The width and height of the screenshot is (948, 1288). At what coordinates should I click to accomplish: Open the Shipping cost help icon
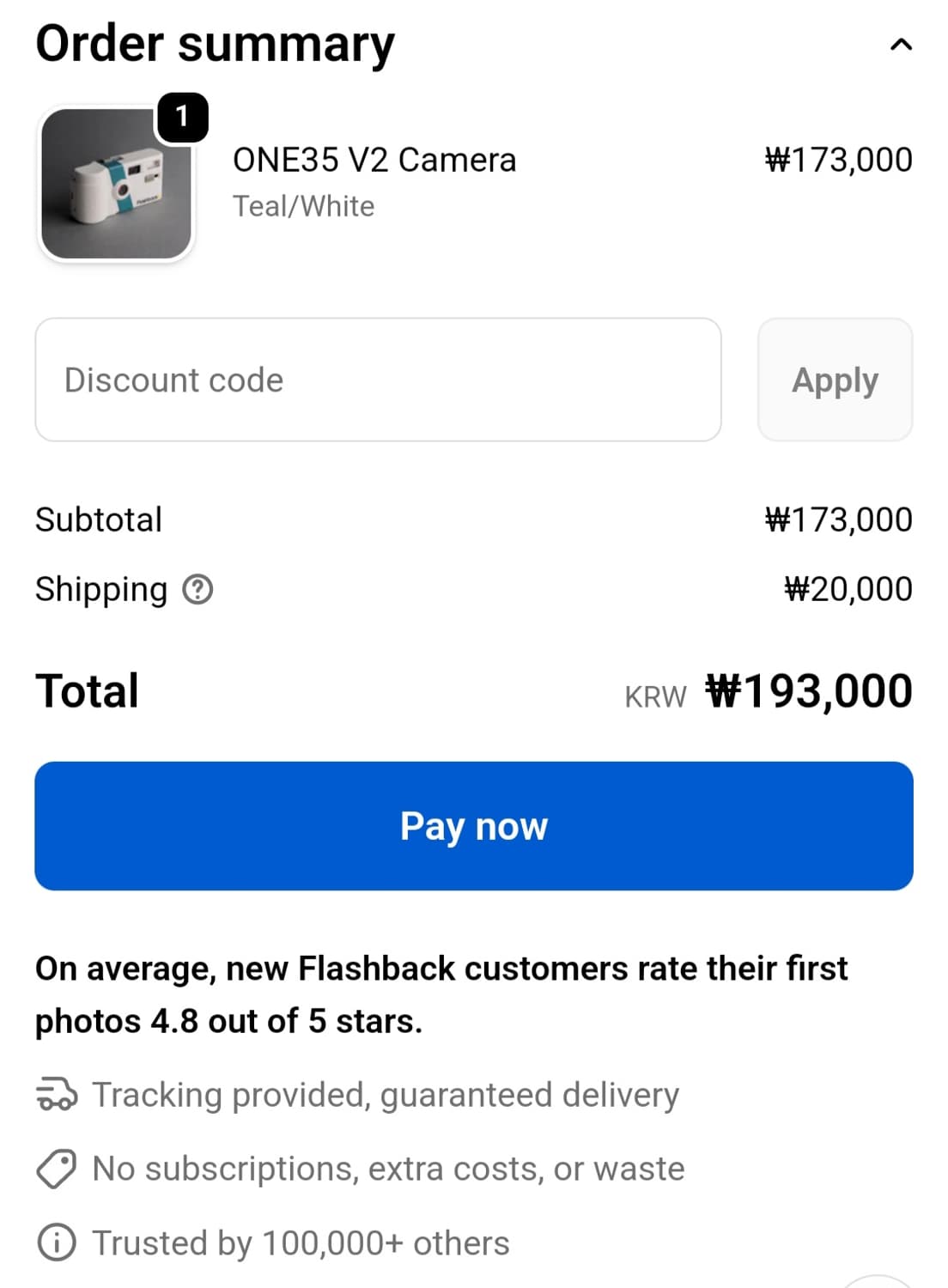click(x=197, y=590)
